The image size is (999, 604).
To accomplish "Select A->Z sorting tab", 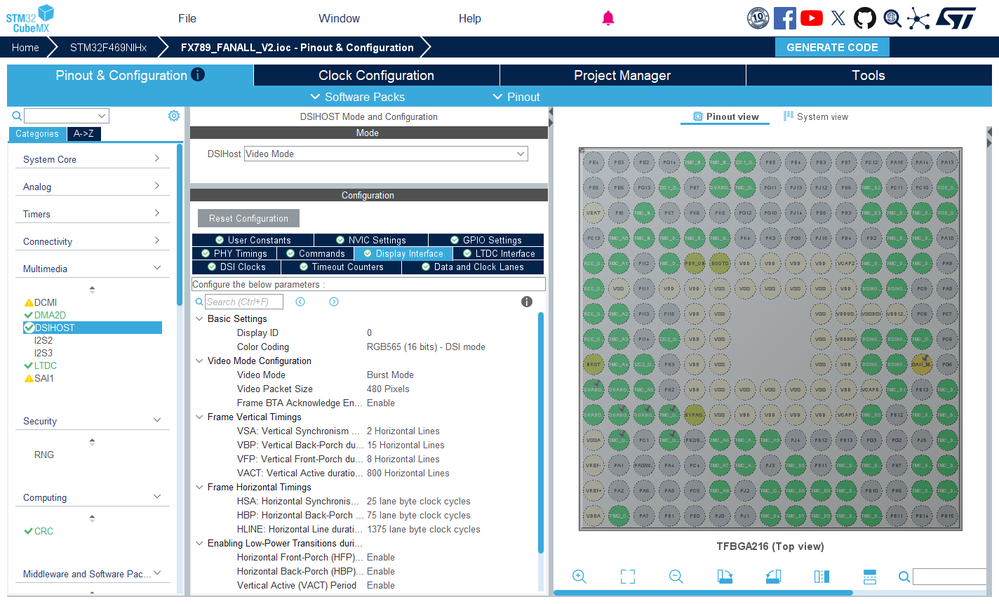I will pyautogui.click(x=83, y=134).
